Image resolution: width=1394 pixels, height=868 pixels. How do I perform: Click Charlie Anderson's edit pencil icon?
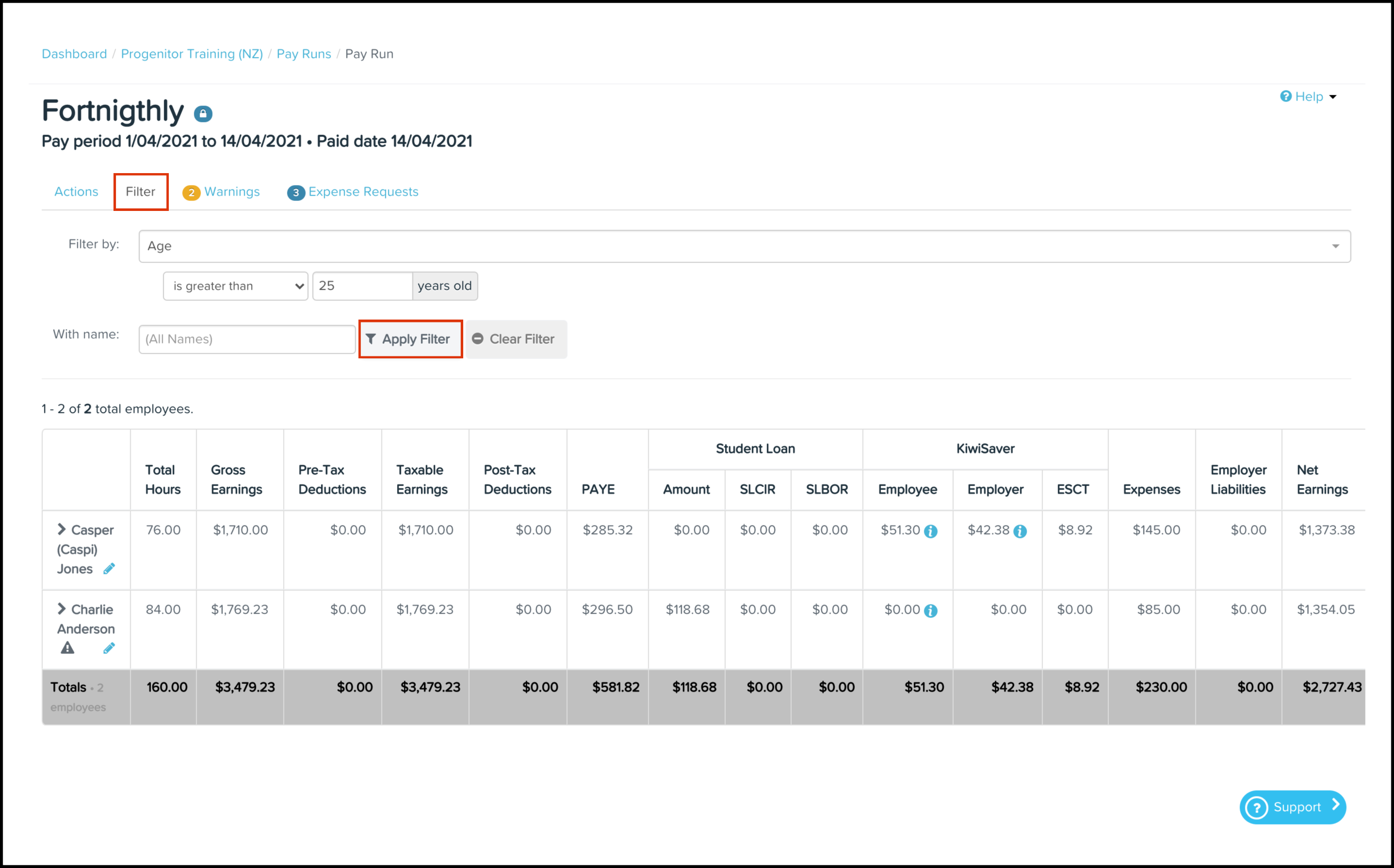109,648
